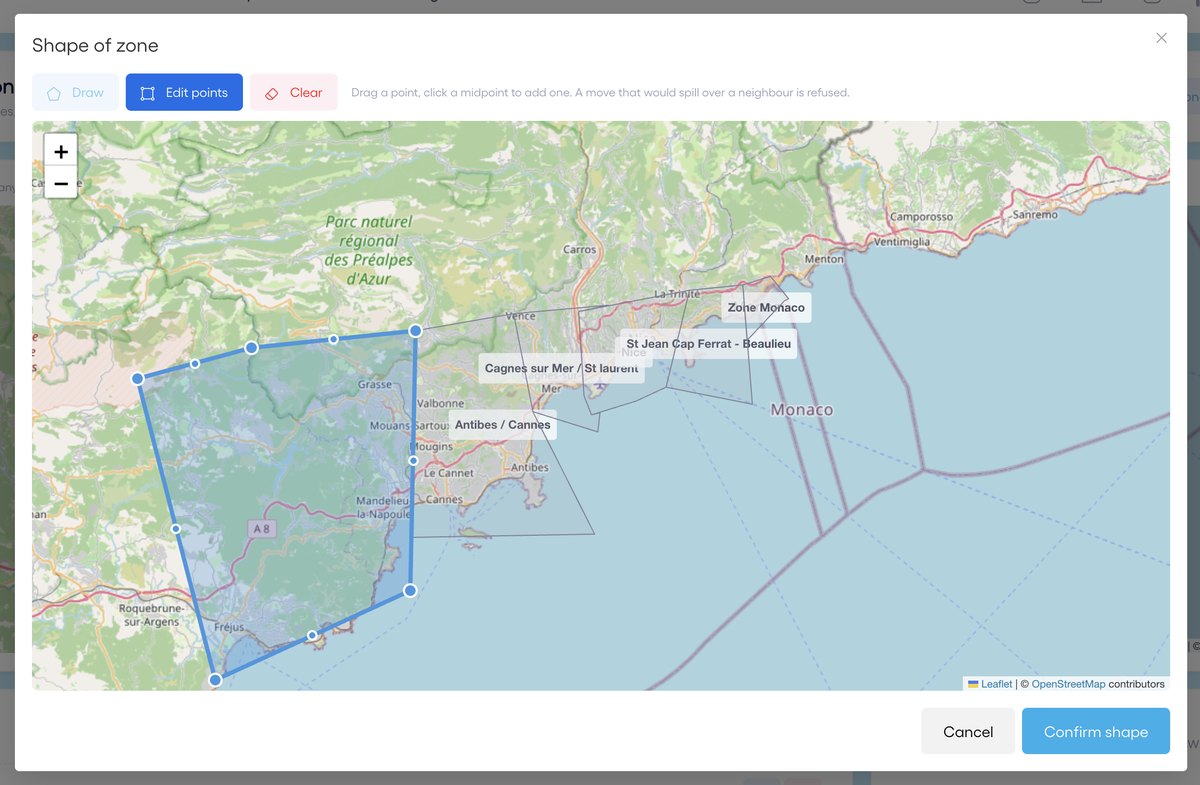Click the polygon's northeast corner vertex handle
The width and height of the screenshot is (1200, 785).
coord(415,330)
